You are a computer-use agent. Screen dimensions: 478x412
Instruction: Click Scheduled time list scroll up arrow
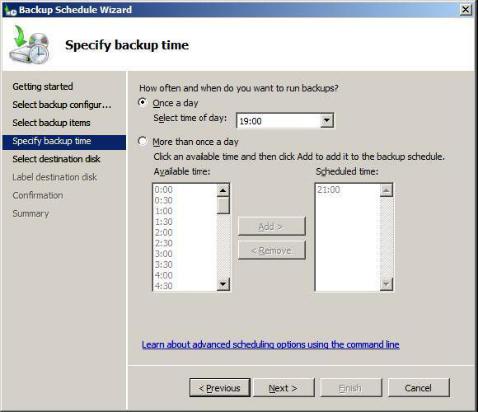[386, 190]
